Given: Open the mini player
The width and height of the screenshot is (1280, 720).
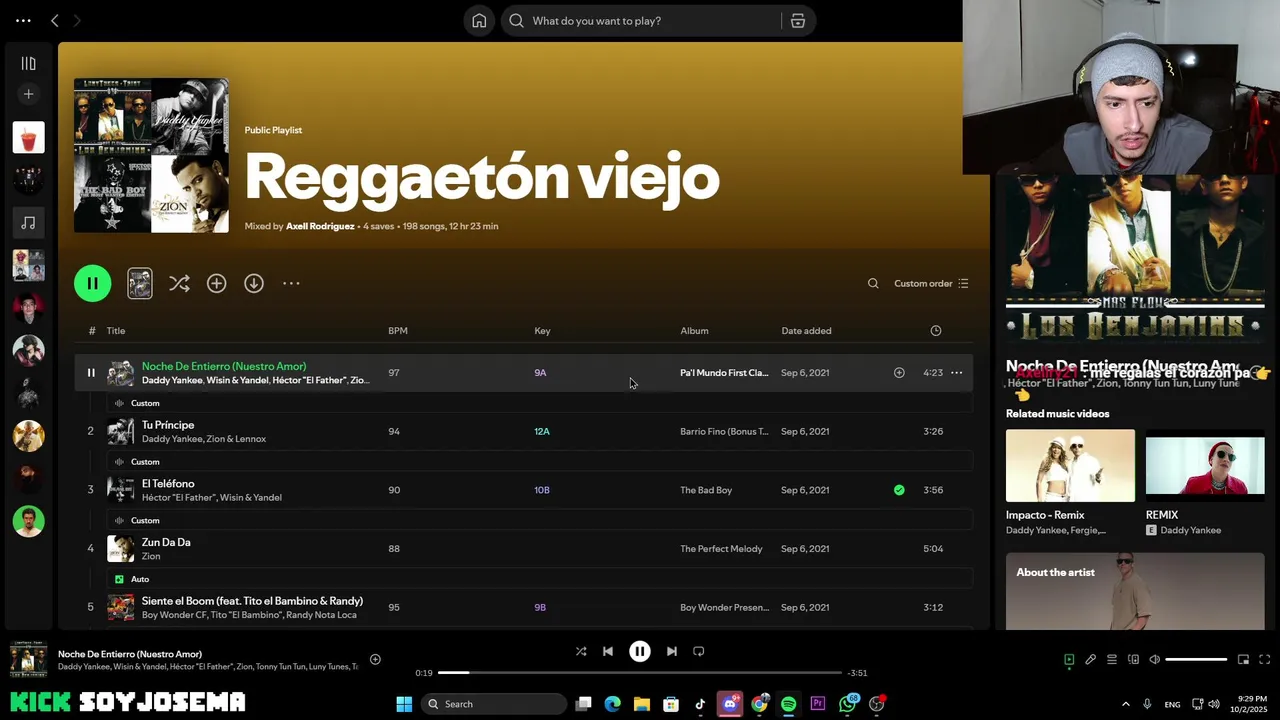Looking at the screenshot, I should (x=1243, y=660).
